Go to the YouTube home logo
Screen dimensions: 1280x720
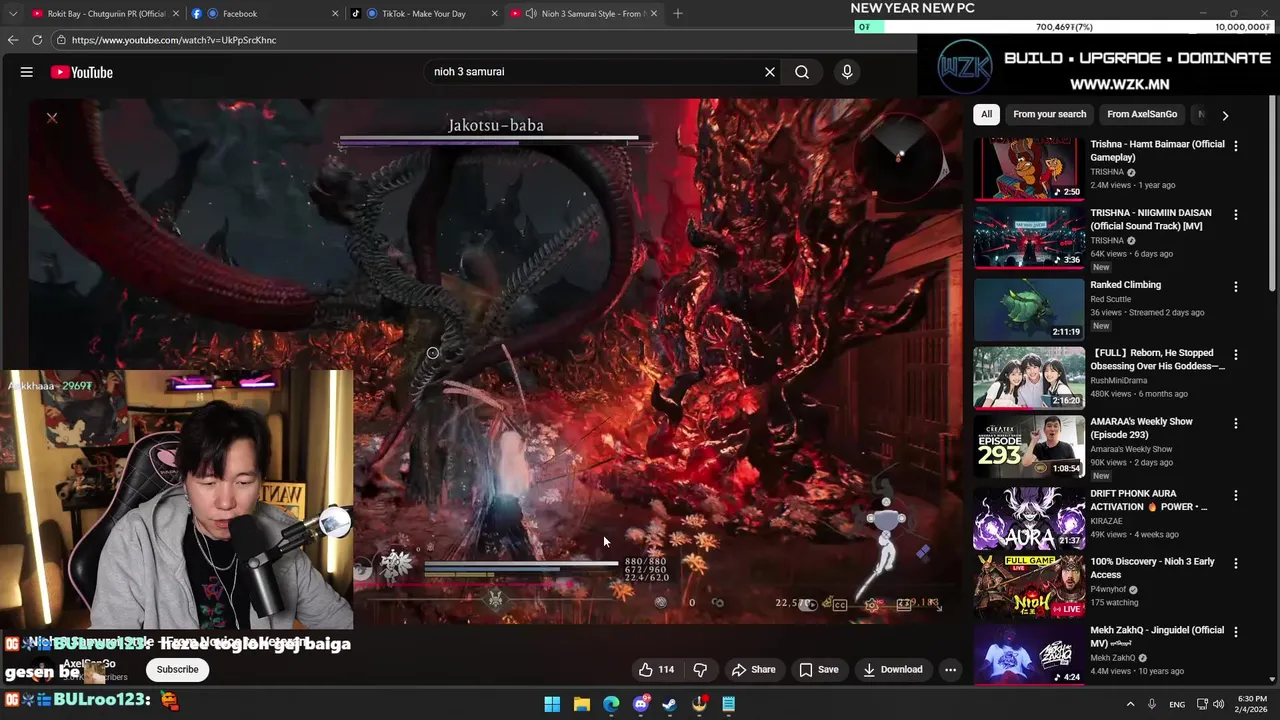(x=81, y=72)
